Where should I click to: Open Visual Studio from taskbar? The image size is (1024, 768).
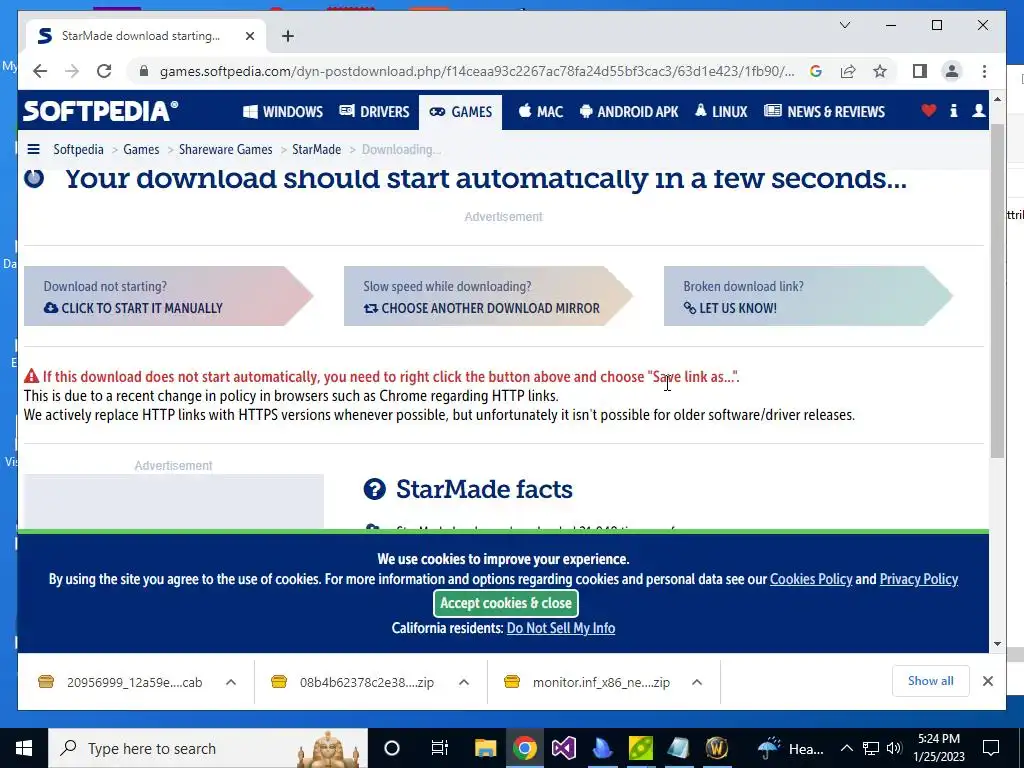[x=563, y=748]
